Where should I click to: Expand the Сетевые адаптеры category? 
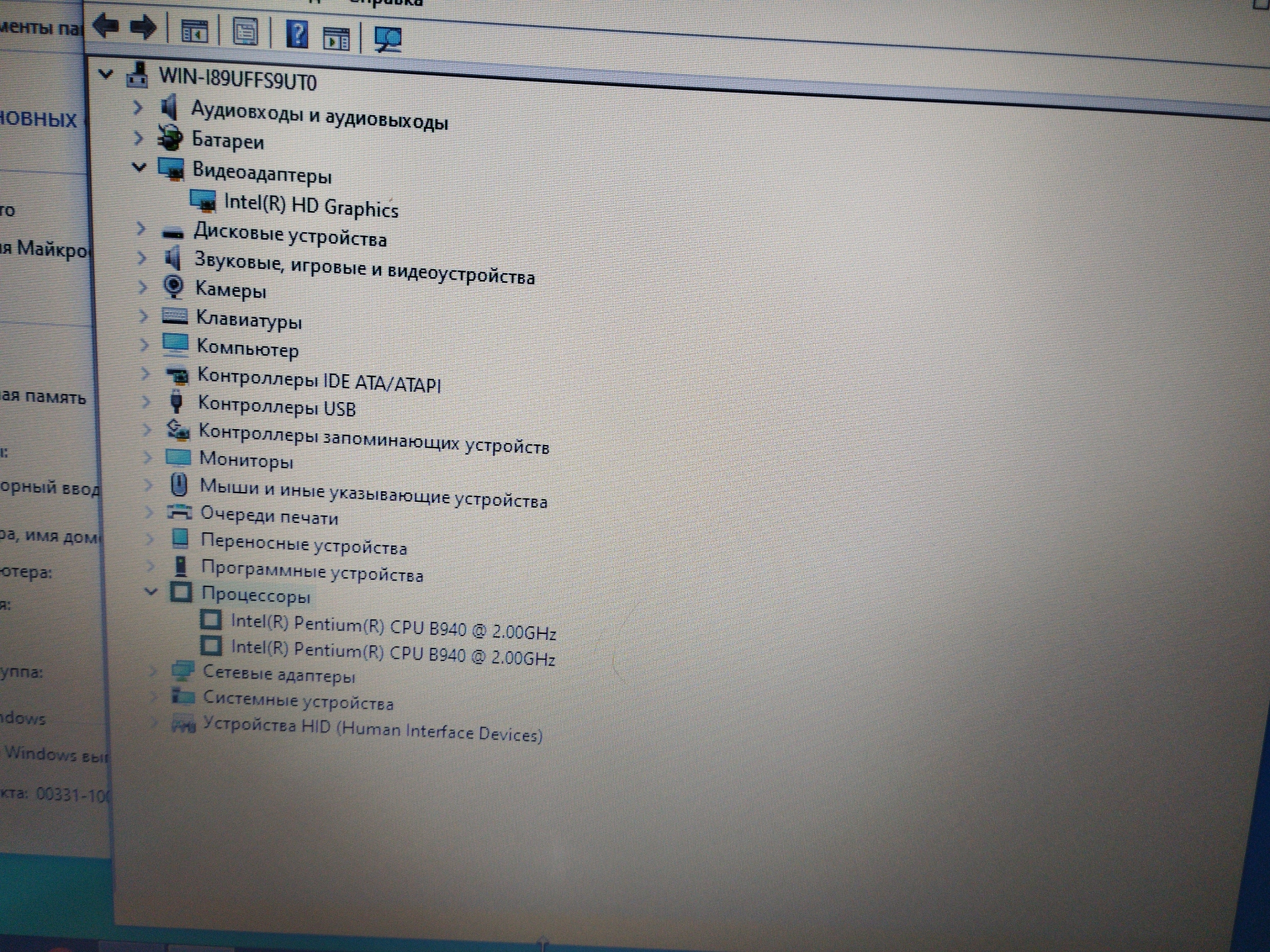pos(153,672)
